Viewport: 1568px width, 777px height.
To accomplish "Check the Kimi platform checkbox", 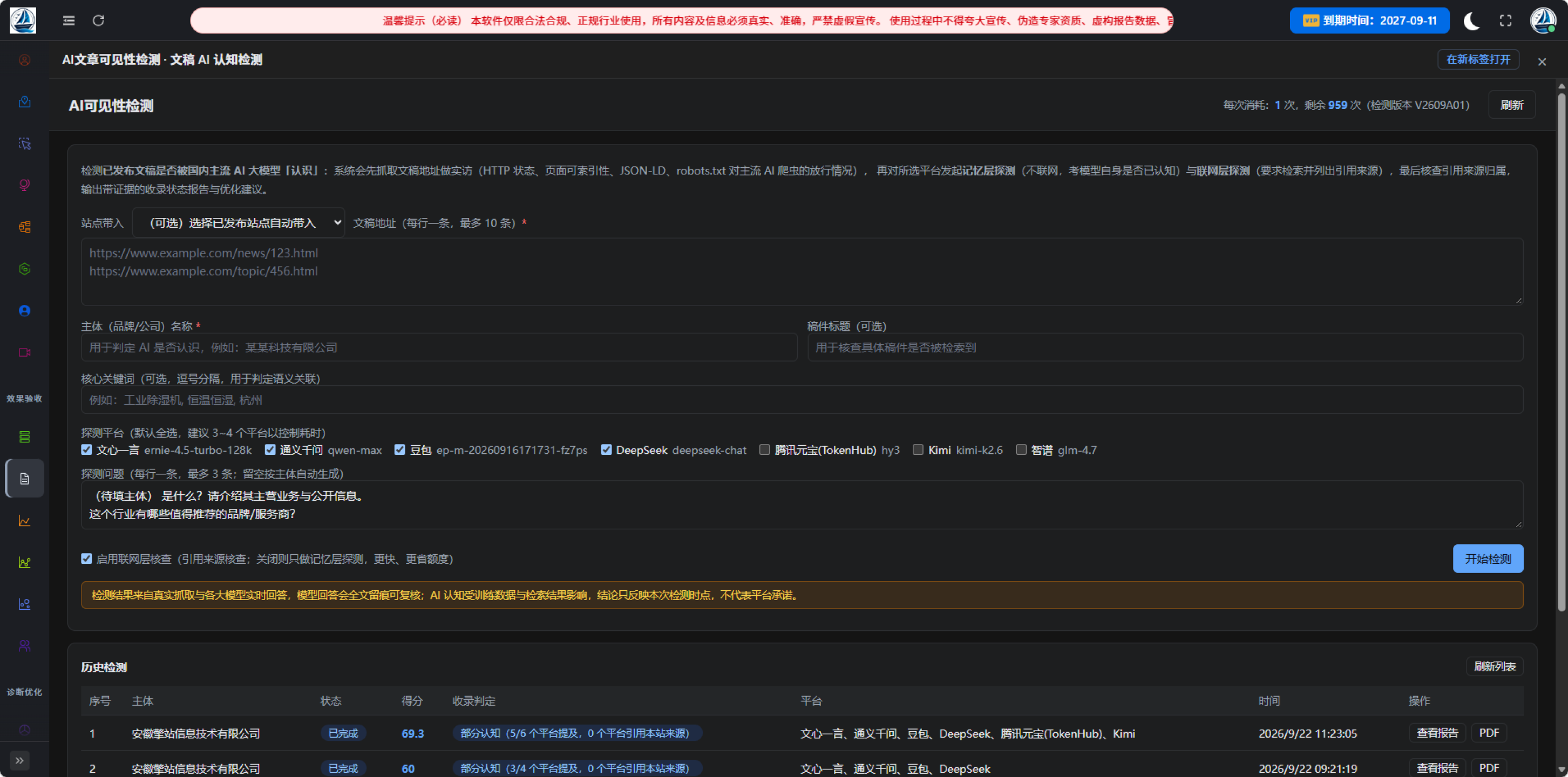I will [918, 449].
